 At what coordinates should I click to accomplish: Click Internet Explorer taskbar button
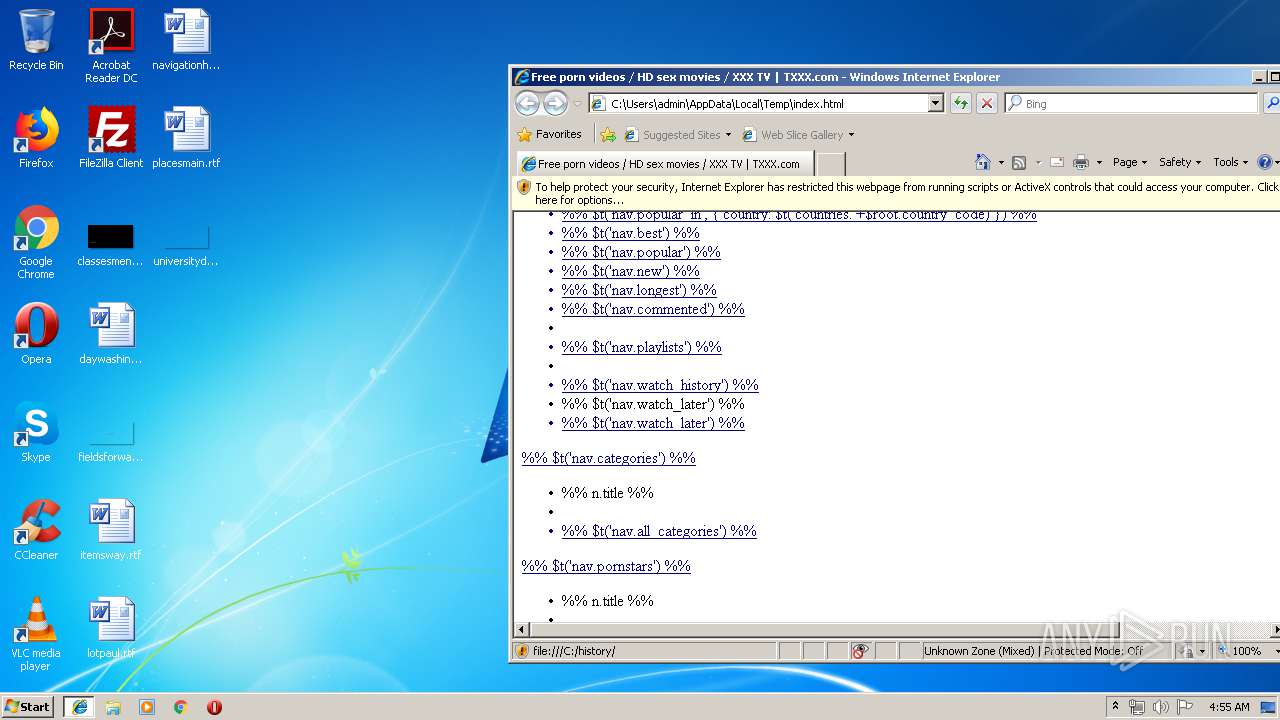coord(79,706)
